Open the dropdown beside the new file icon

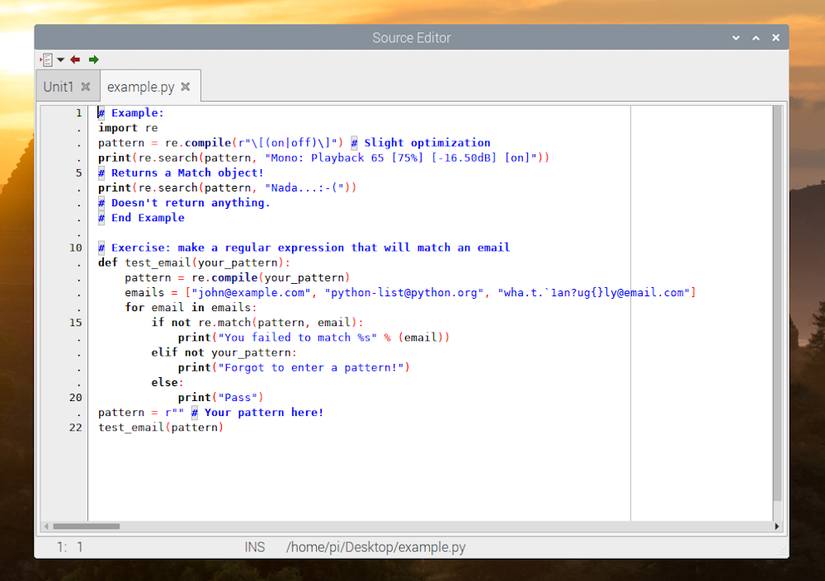[x=61, y=60]
